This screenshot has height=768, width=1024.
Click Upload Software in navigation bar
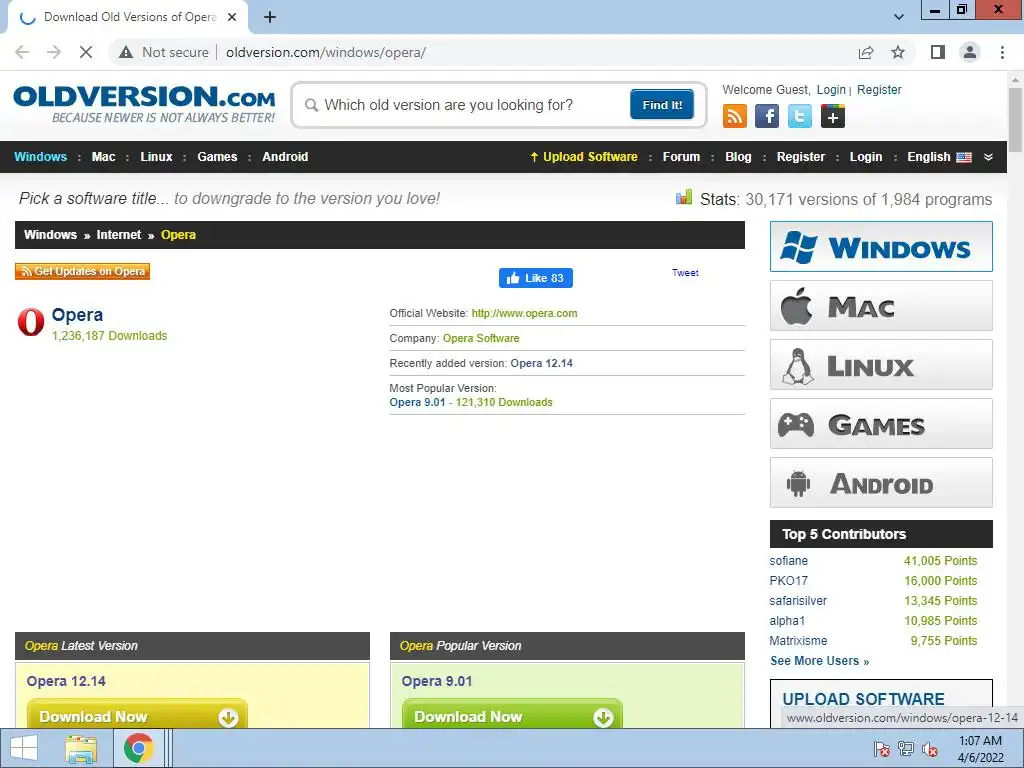(584, 157)
